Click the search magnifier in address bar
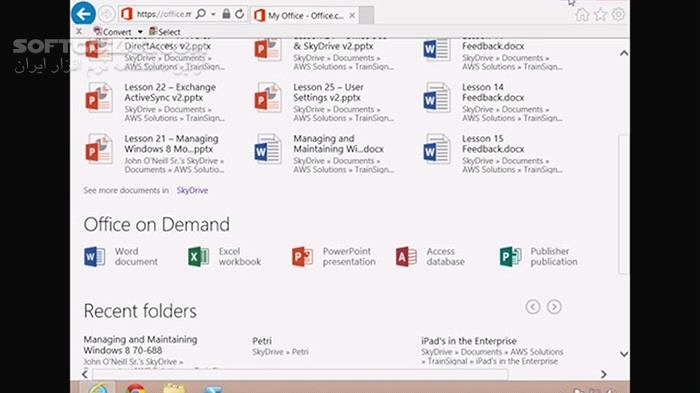 (x=201, y=14)
